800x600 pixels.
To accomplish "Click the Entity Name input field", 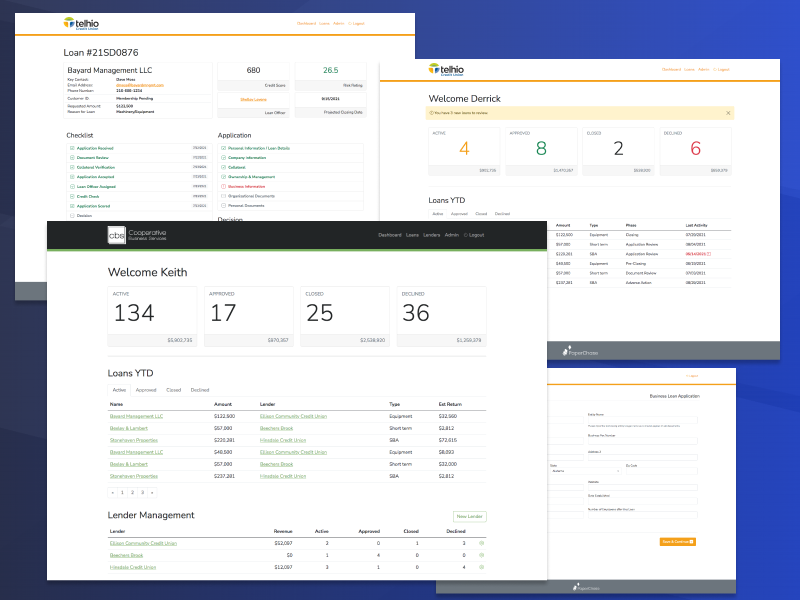I will [642, 420].
